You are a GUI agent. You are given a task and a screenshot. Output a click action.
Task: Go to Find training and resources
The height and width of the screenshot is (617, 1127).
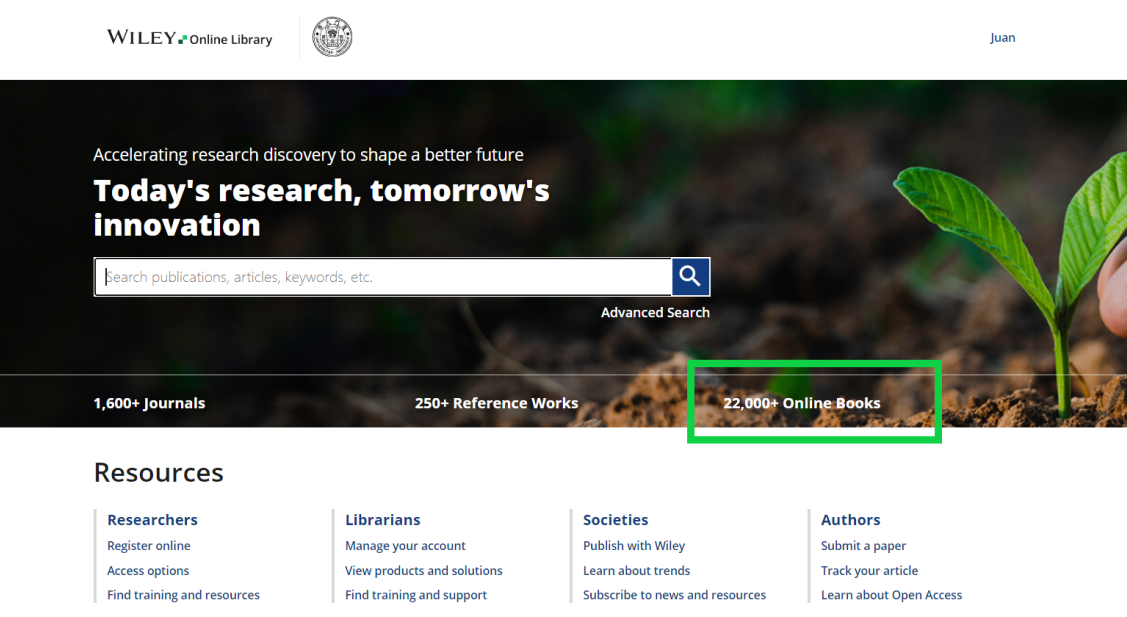click(183, 595)
